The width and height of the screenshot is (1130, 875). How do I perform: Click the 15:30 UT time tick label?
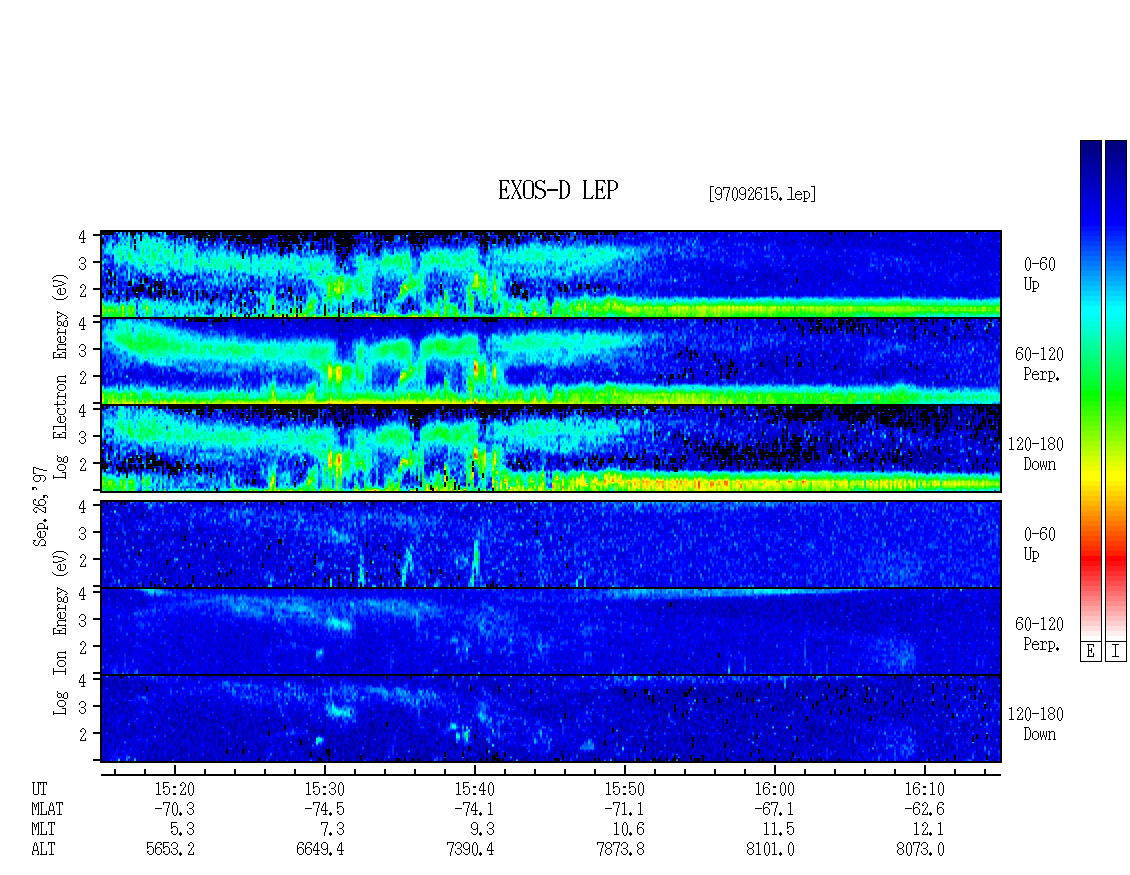tap(324, 789)
